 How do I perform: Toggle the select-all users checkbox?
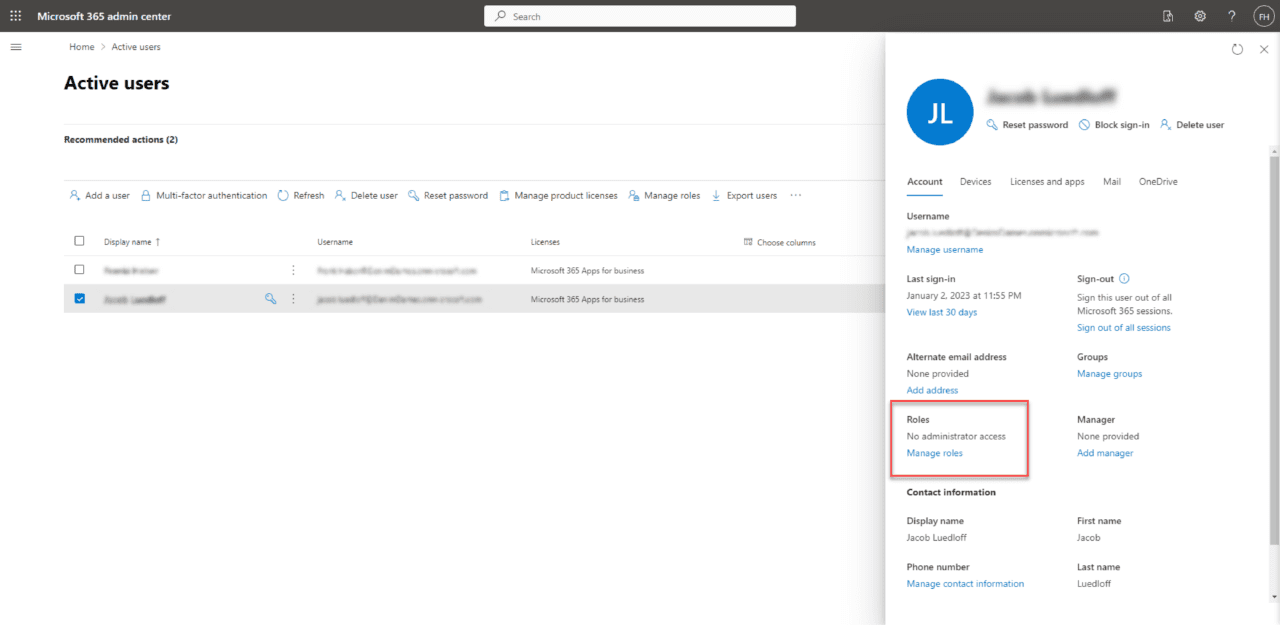[80, 241]
